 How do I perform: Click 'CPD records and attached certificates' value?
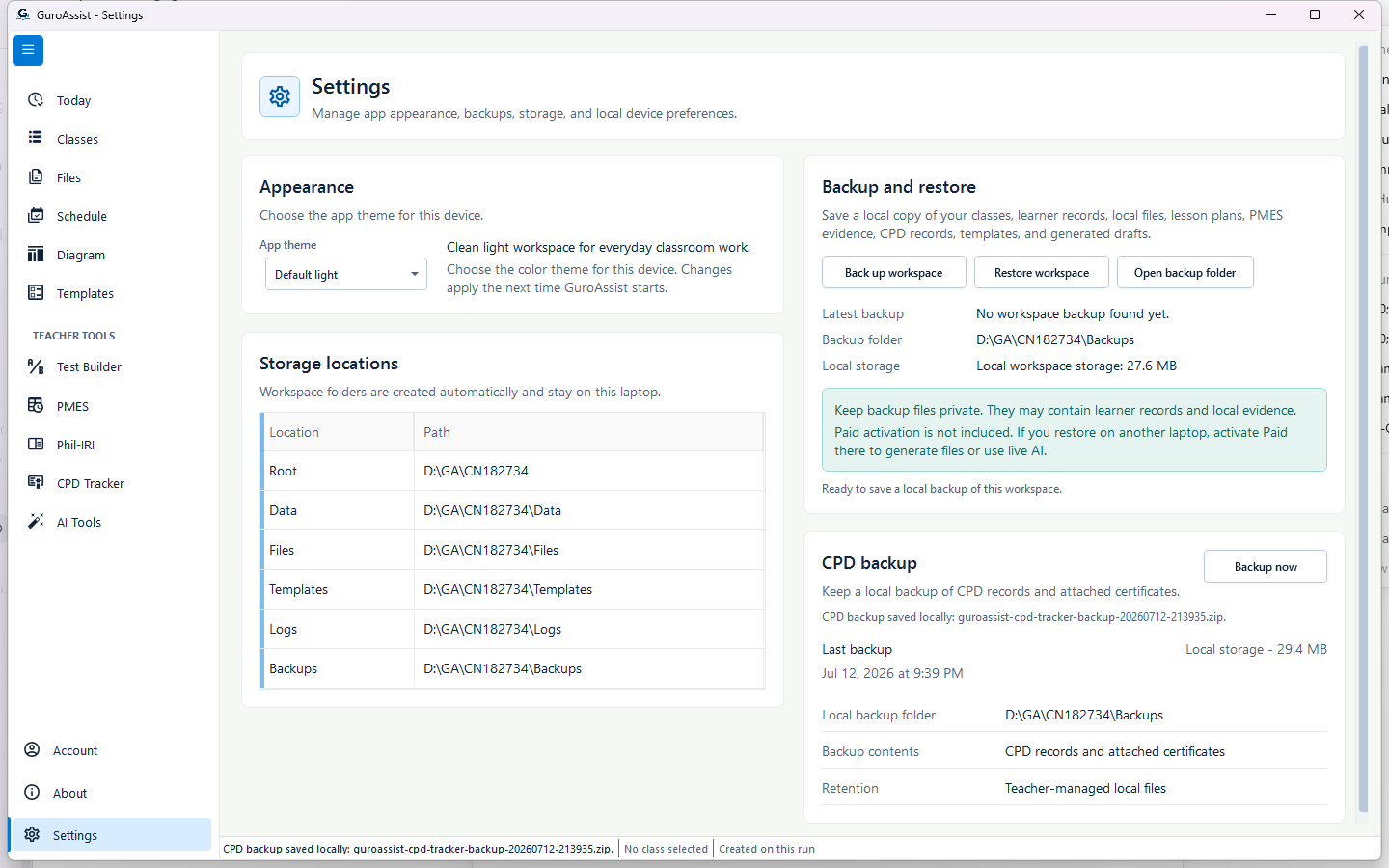(x=1115, y=751)
